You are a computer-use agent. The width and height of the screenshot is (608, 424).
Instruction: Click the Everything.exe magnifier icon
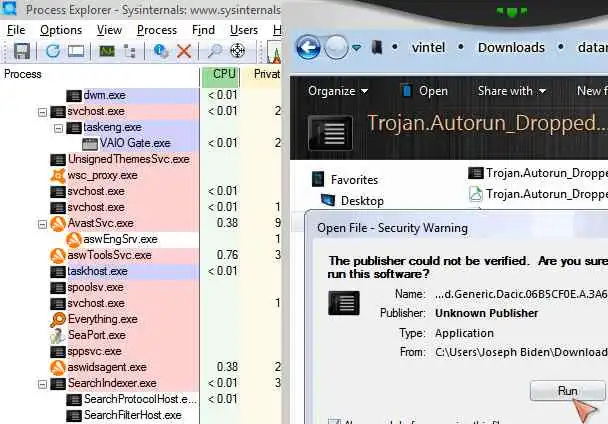click(58, 319)
